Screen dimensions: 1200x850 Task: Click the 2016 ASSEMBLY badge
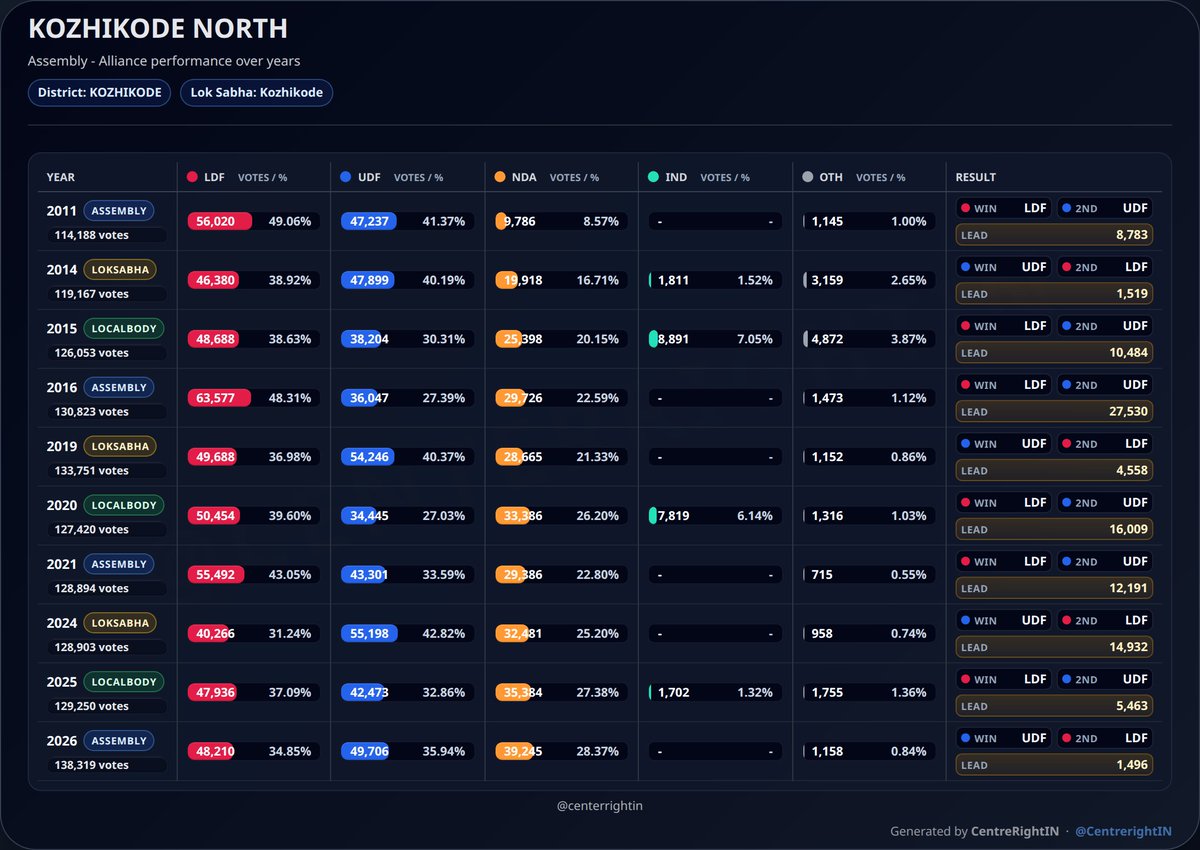119,387
